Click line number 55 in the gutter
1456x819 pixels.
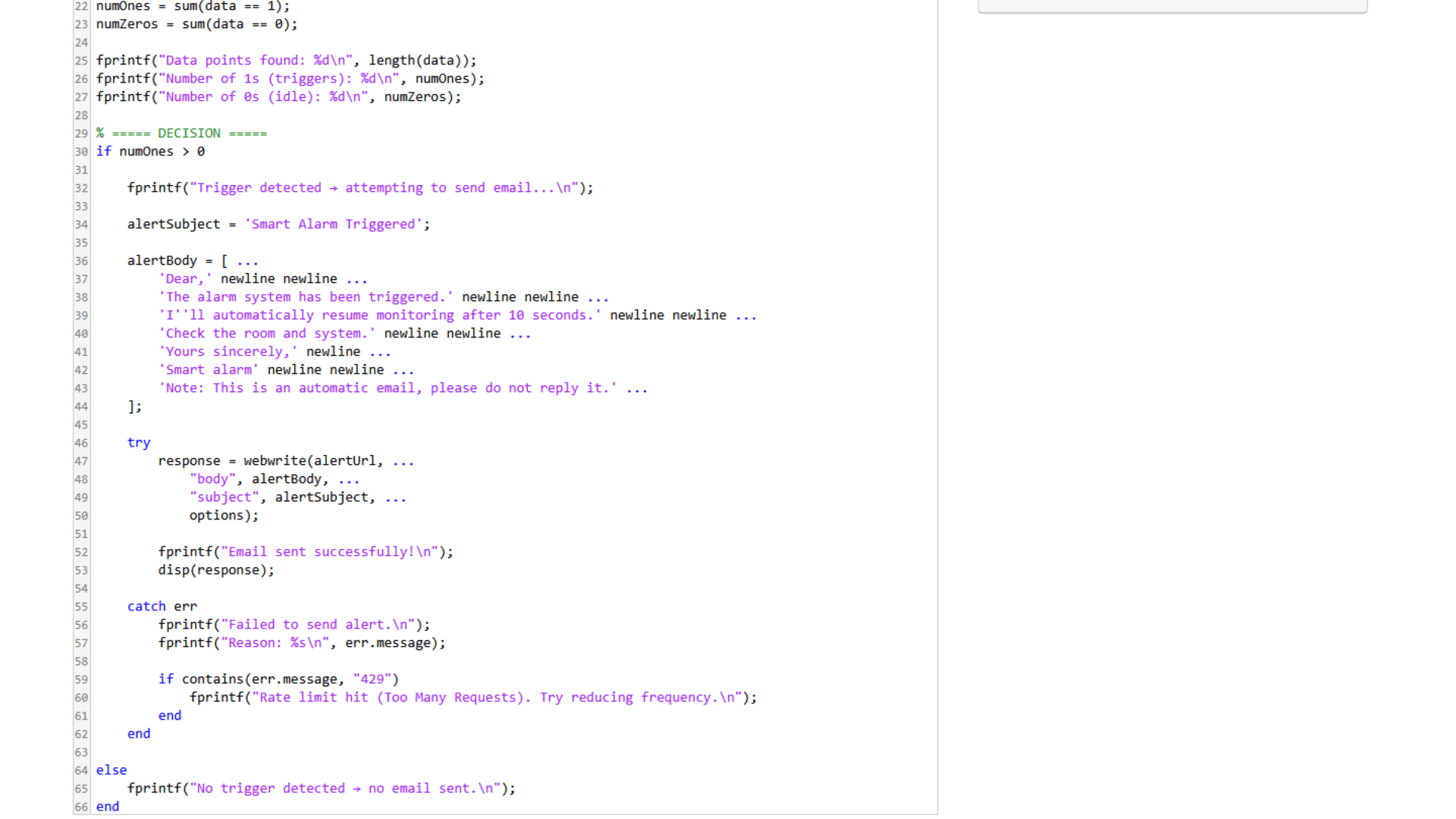(81, 607)
